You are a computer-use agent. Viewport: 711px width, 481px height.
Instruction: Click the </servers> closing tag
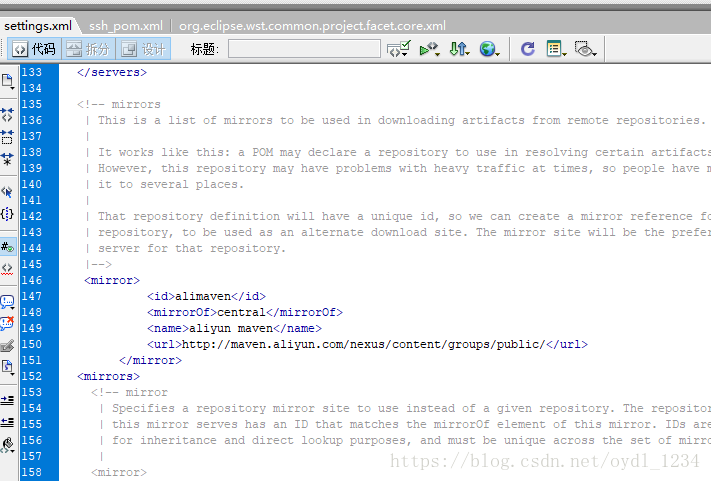click(112, 72)
